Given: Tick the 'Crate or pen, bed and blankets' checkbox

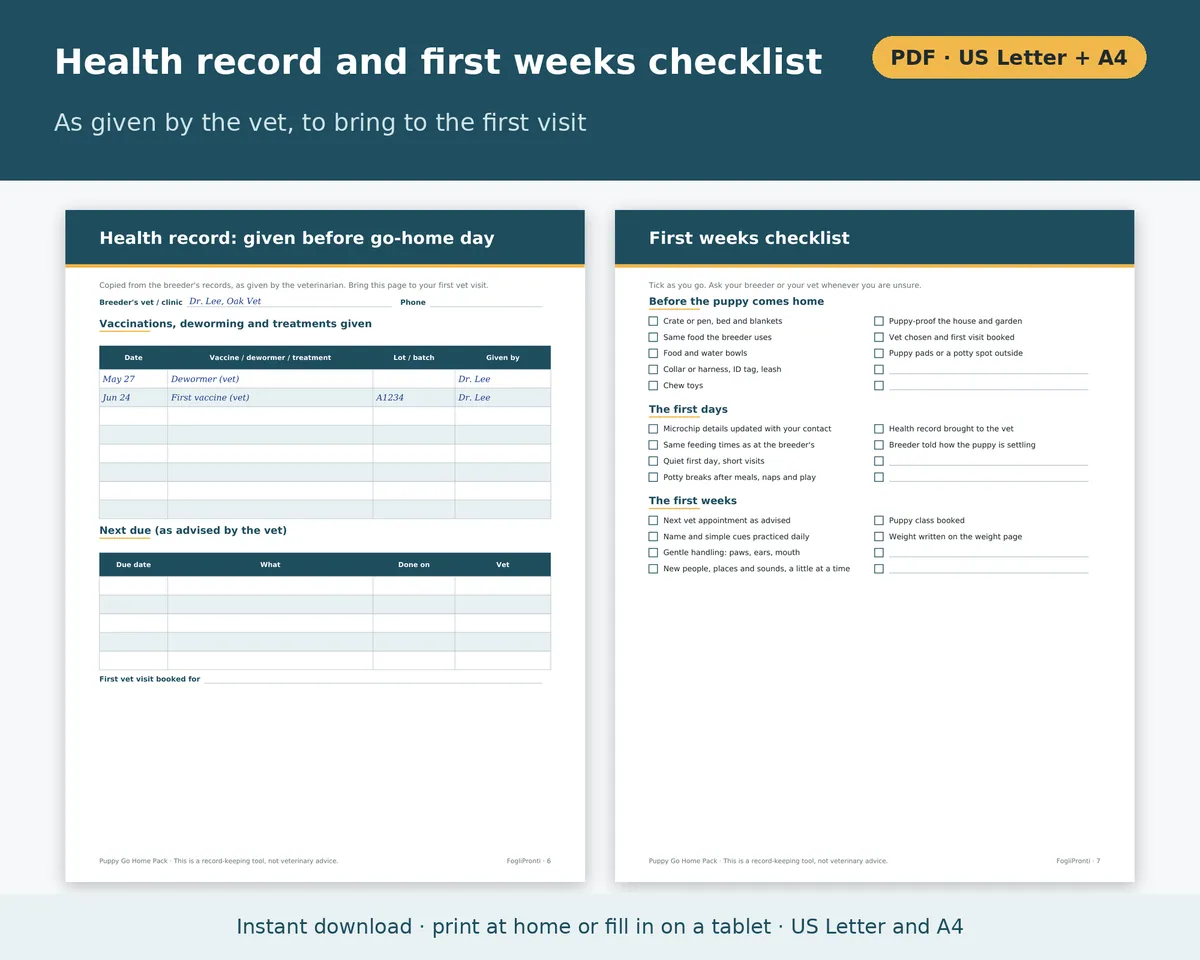Looking at the screenshot, I should click(653, 321).
